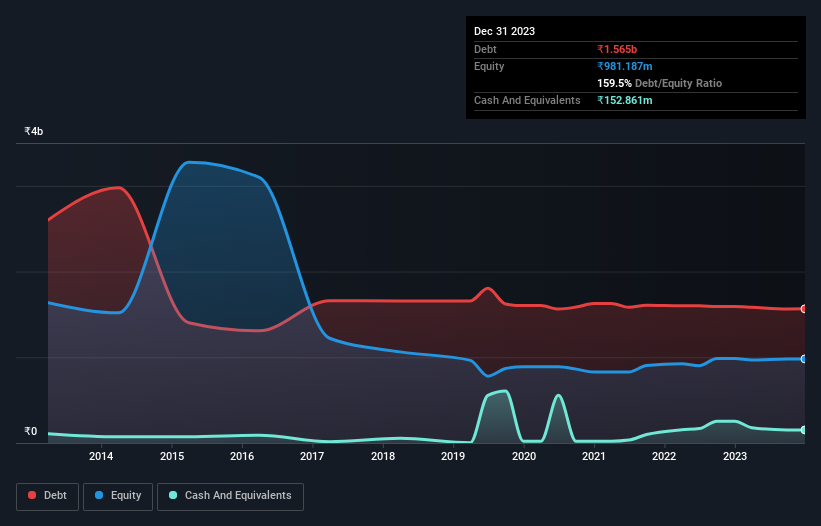Click the ₹0 y-axis label
Screen dimensions: 821x526
pos(30,431)
